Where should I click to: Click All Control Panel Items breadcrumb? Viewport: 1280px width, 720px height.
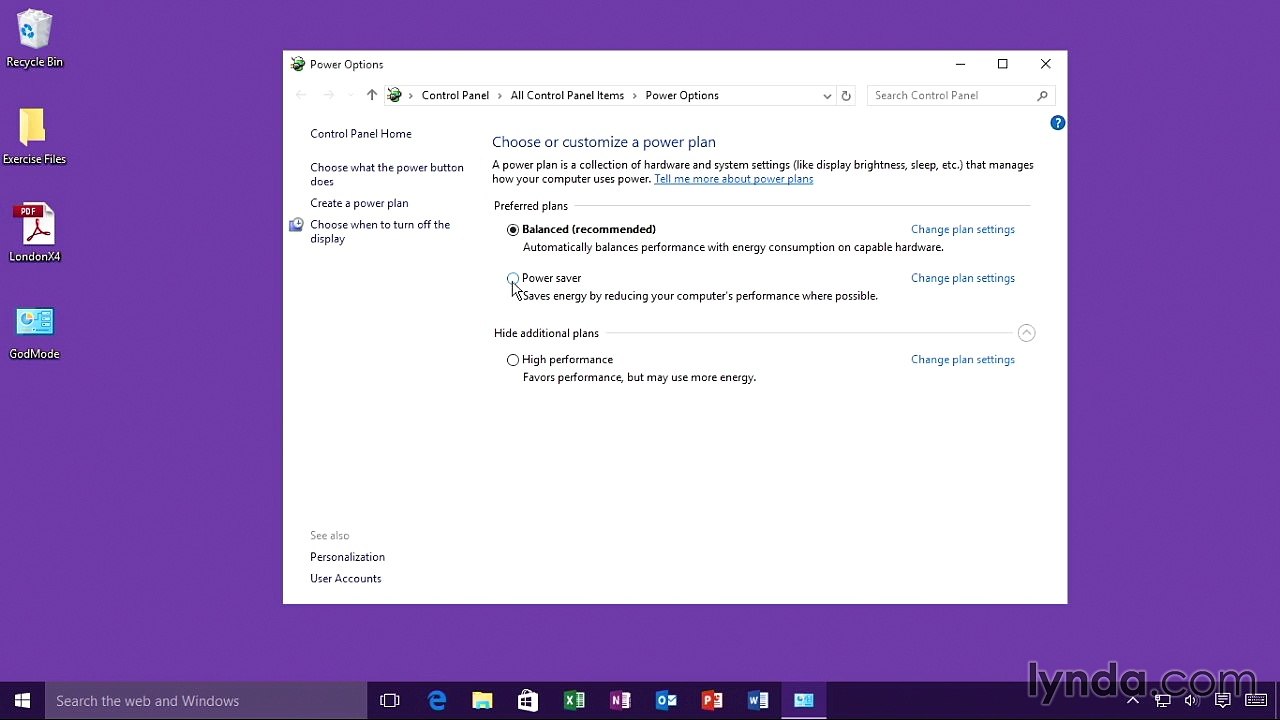[x=567, y=95]
